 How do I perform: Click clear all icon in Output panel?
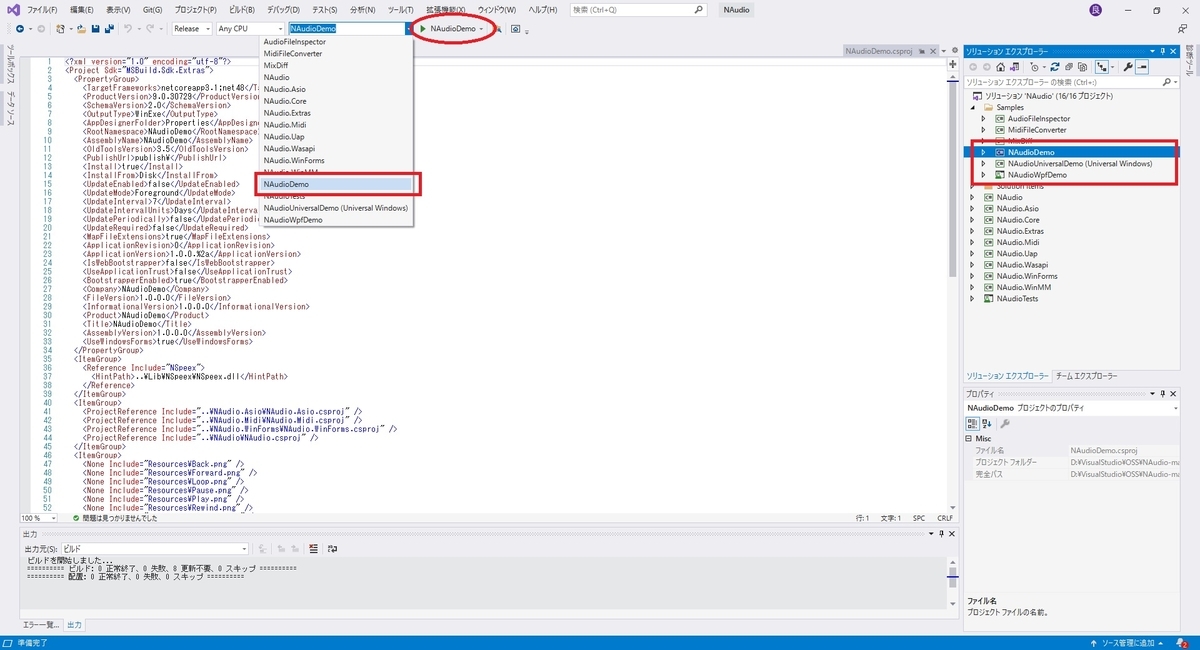tap(313, 549)
